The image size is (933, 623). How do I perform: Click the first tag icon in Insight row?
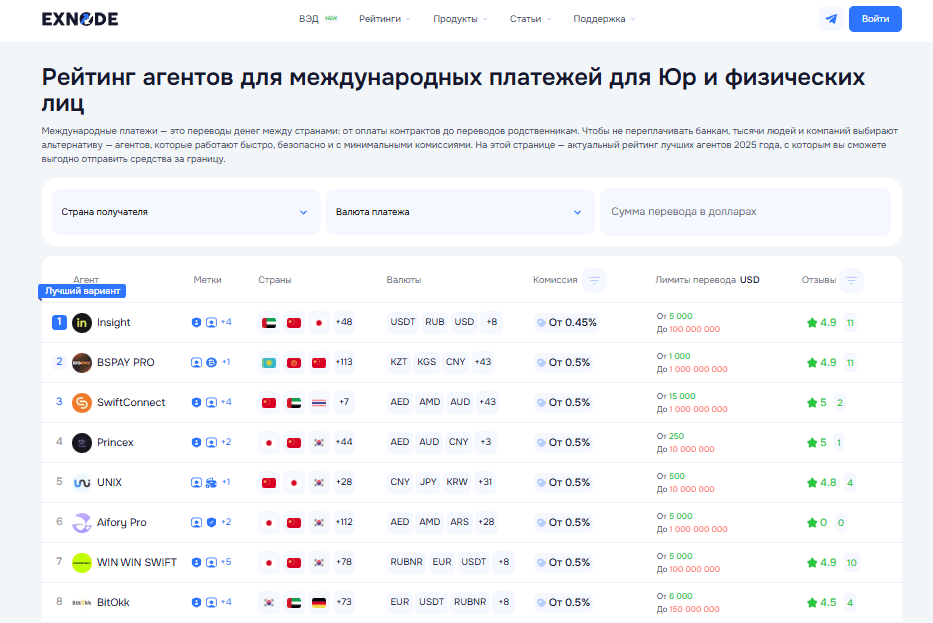196,323
